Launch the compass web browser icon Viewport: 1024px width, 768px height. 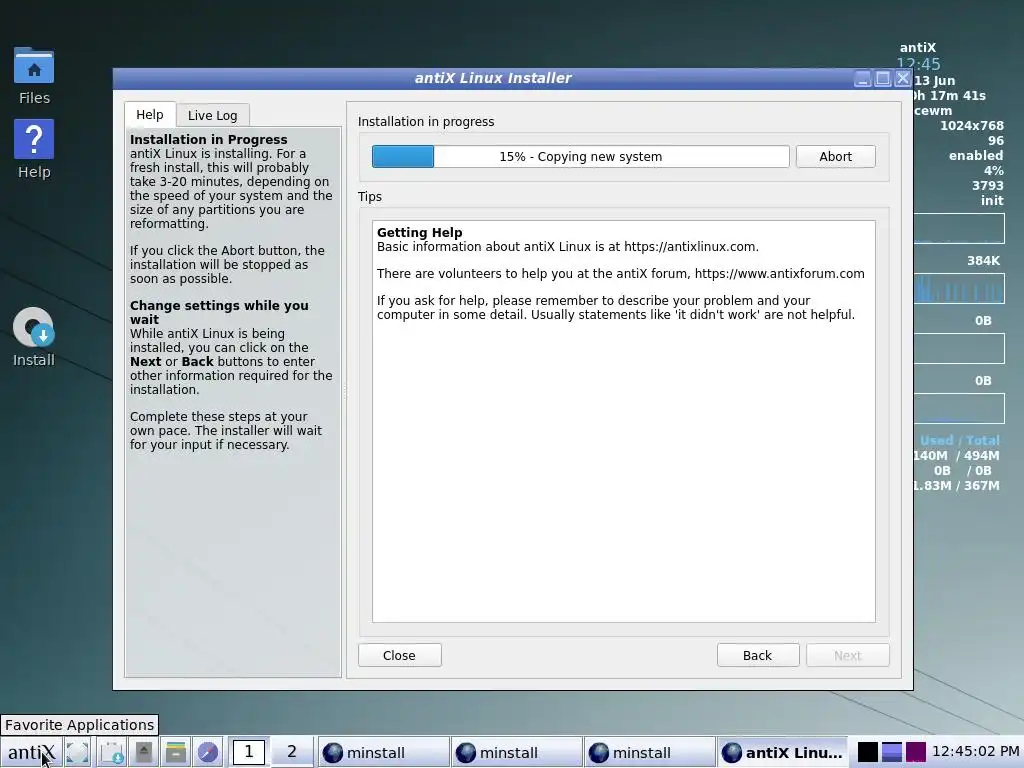(208, 752)
